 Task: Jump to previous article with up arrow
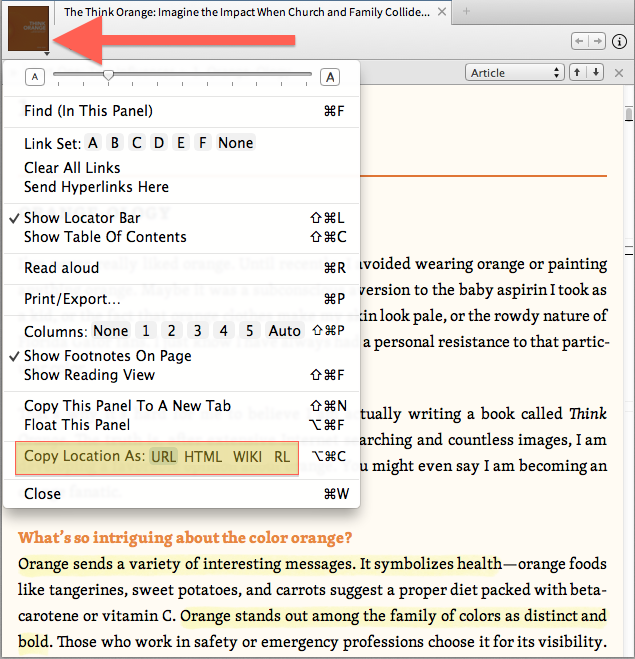pyautogui.click(x=578, y=72)
